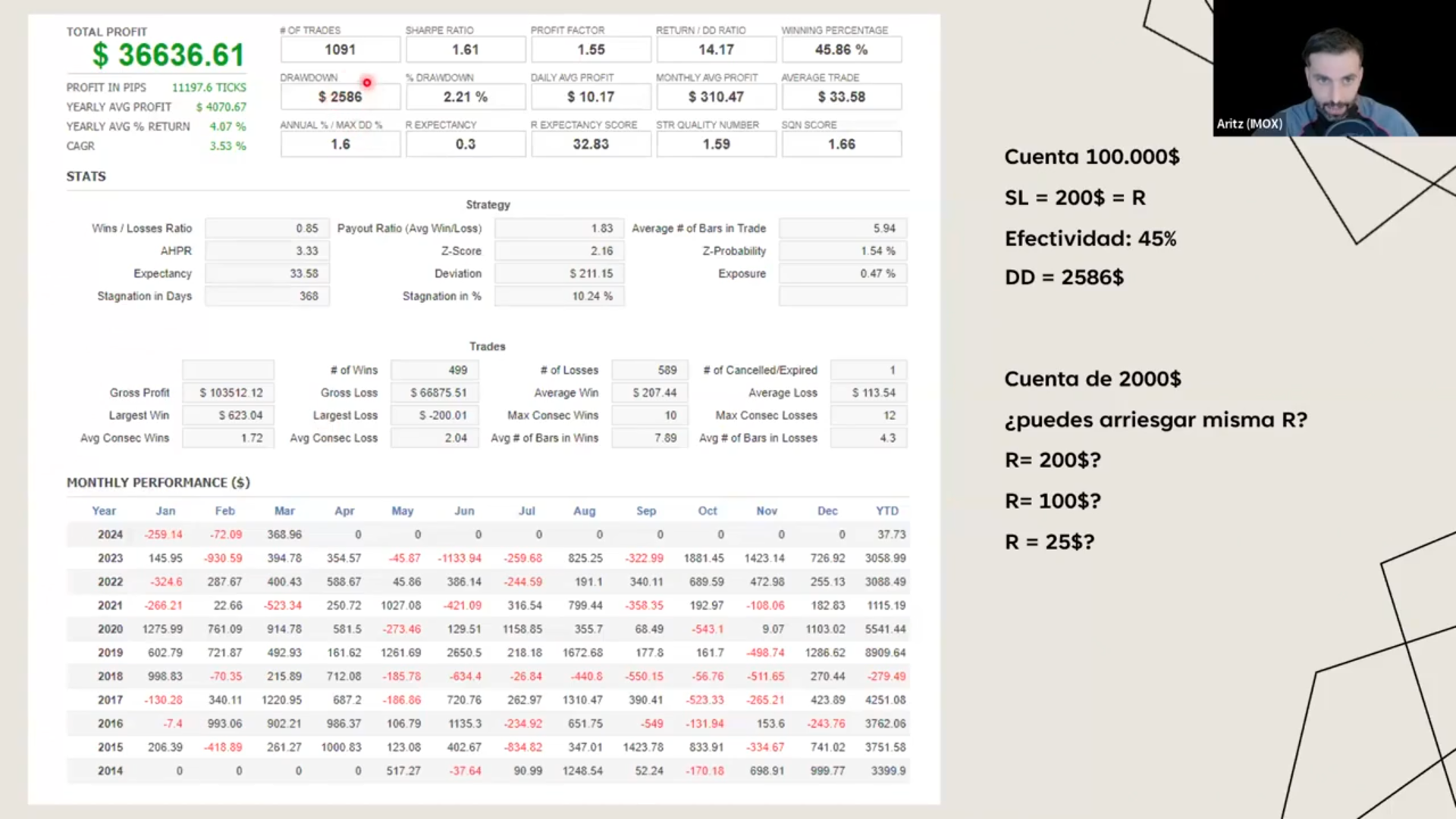Select the Max Consec Wins value 10
This screenshot has width=1456, height=819.
coord(650,416)
